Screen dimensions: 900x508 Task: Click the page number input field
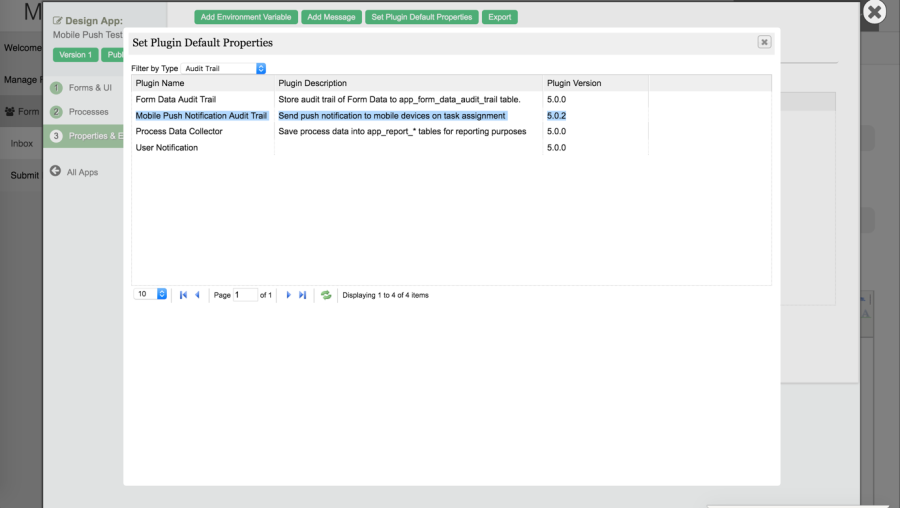[x=245, y=295]
